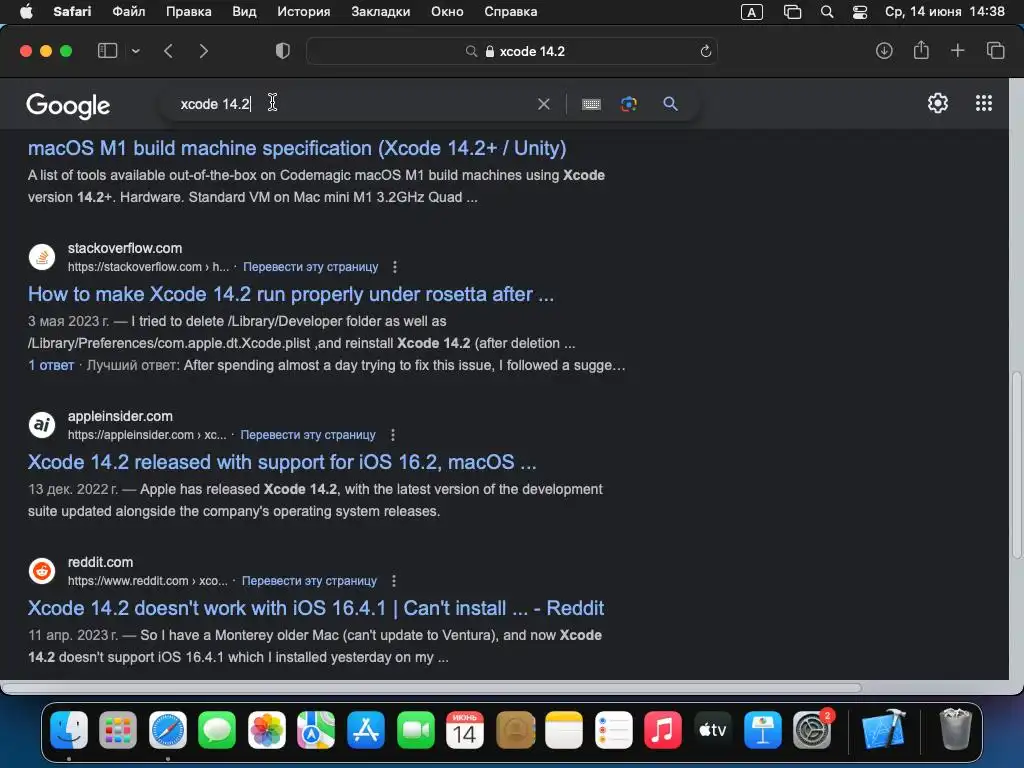Open the privacy report shield icon
The image size is (1024, 768).
283,51
